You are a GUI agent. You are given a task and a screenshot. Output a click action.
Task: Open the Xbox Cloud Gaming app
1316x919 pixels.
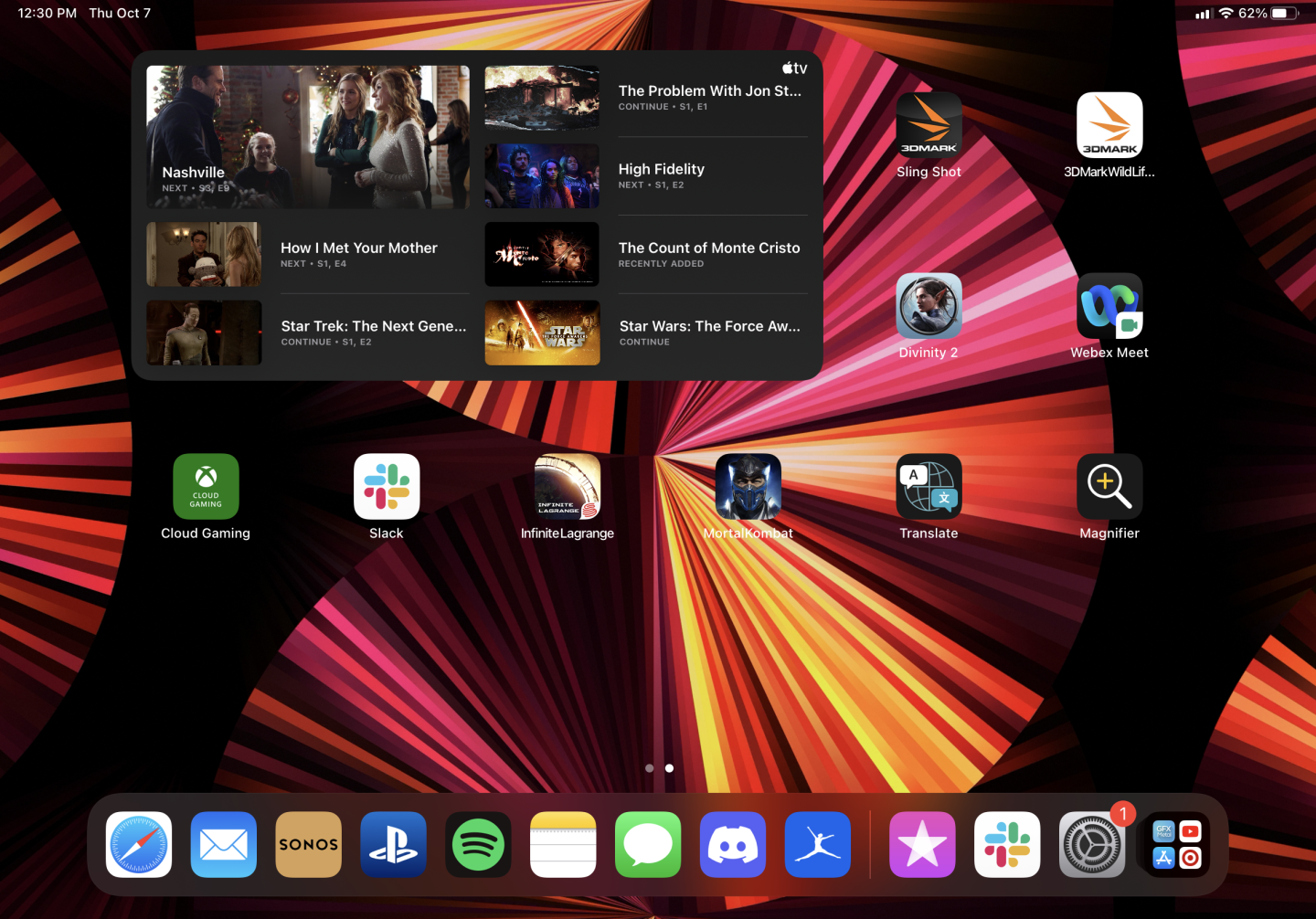point(206,487)
